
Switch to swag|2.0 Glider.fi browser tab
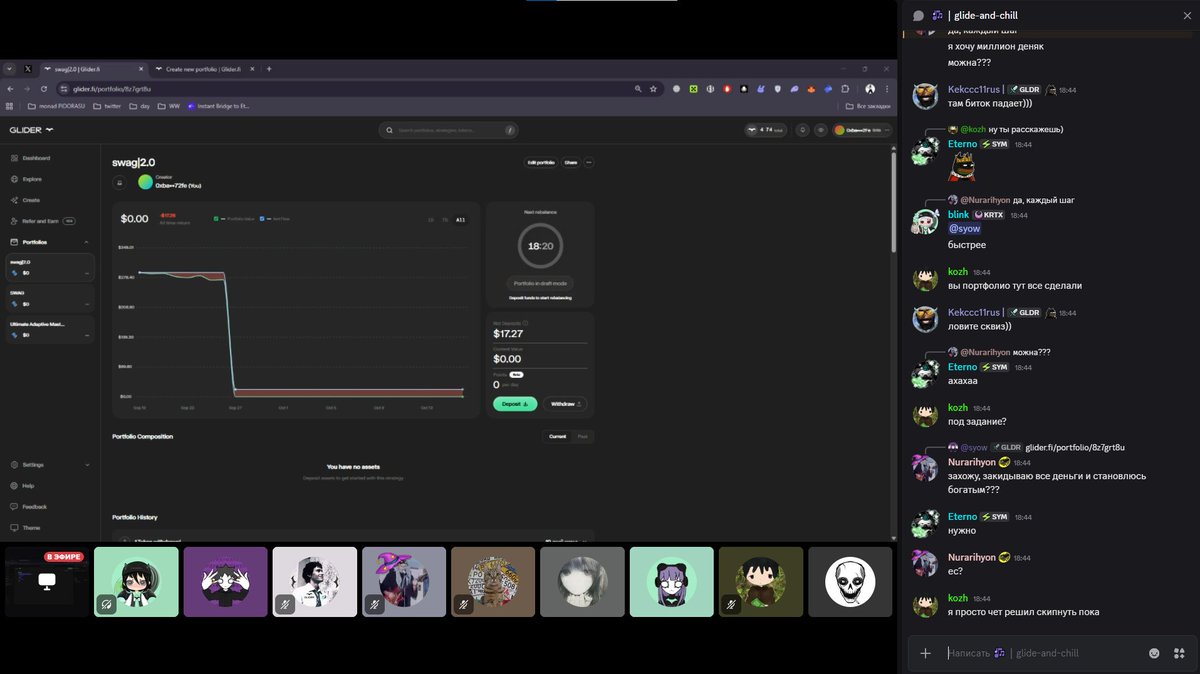[94, 69]
